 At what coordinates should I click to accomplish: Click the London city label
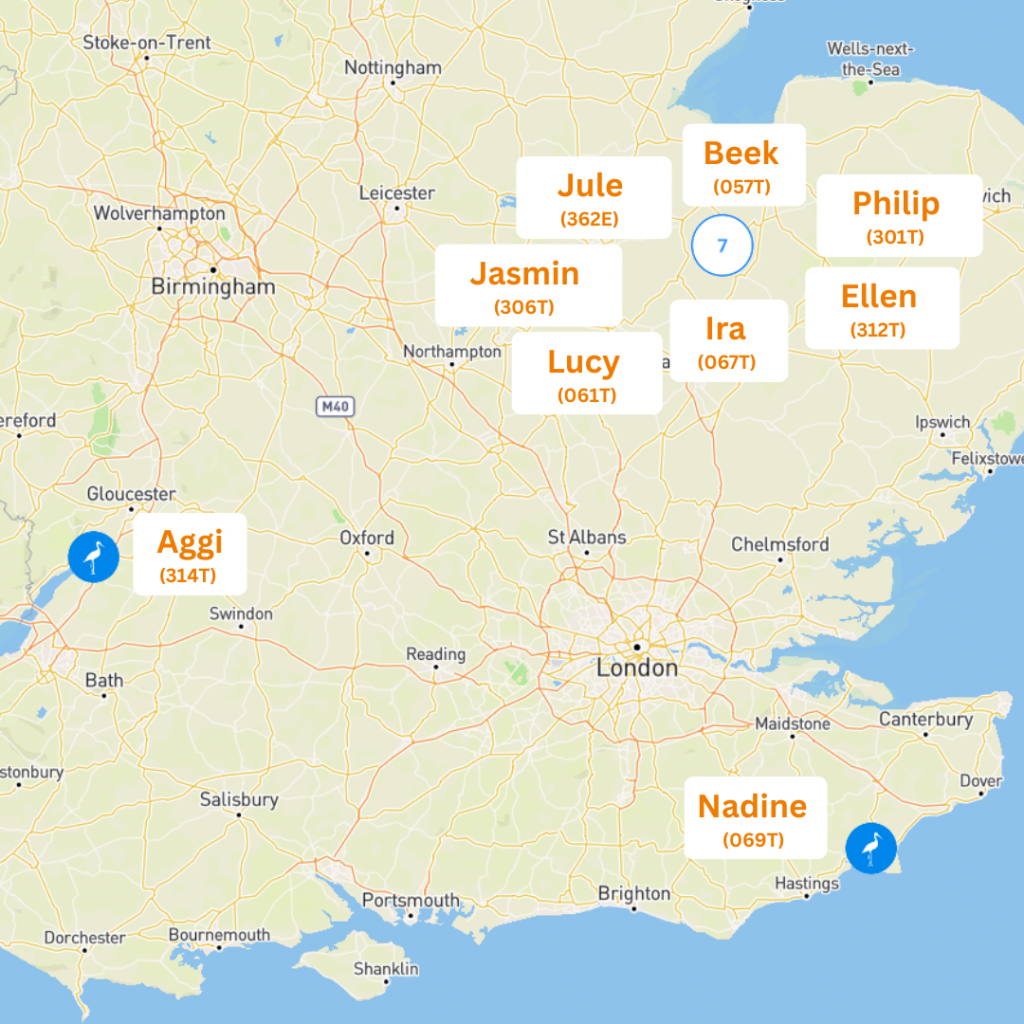coord(637,668)
